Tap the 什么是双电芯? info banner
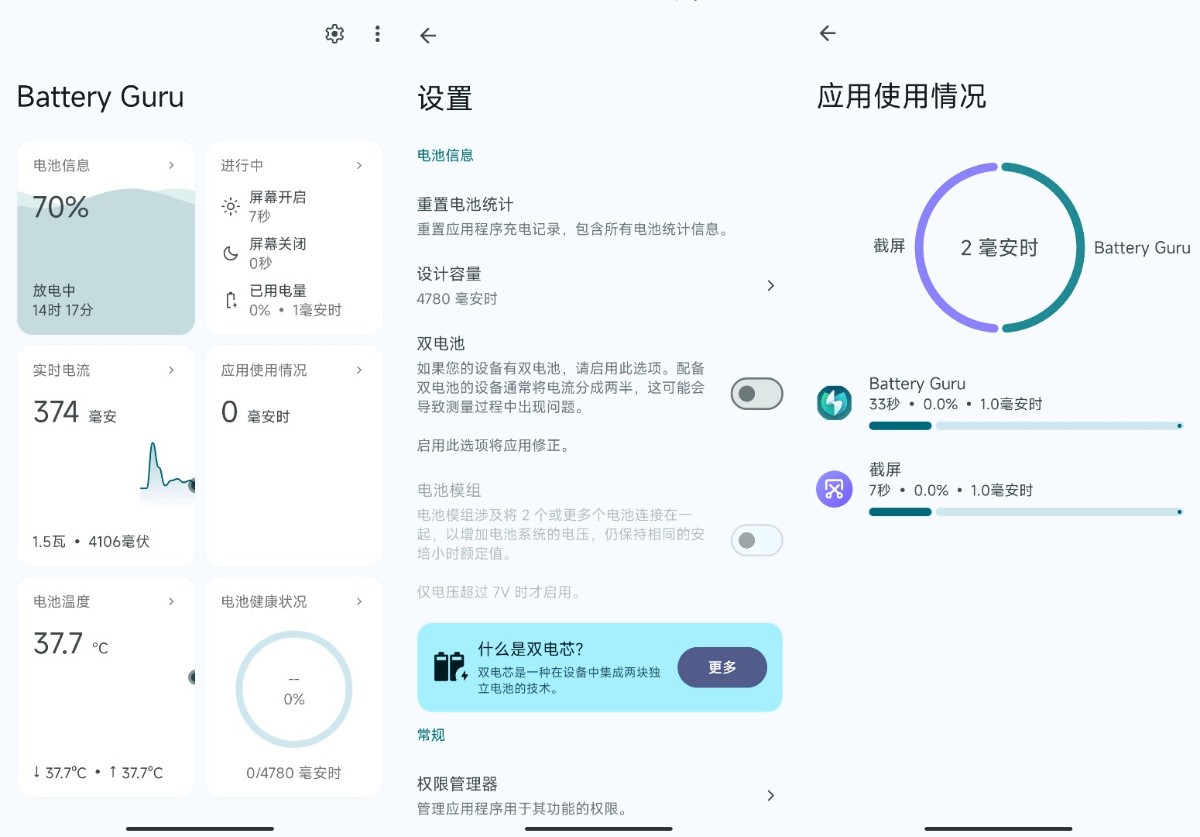1200x837 pixels. pos(599,667)
